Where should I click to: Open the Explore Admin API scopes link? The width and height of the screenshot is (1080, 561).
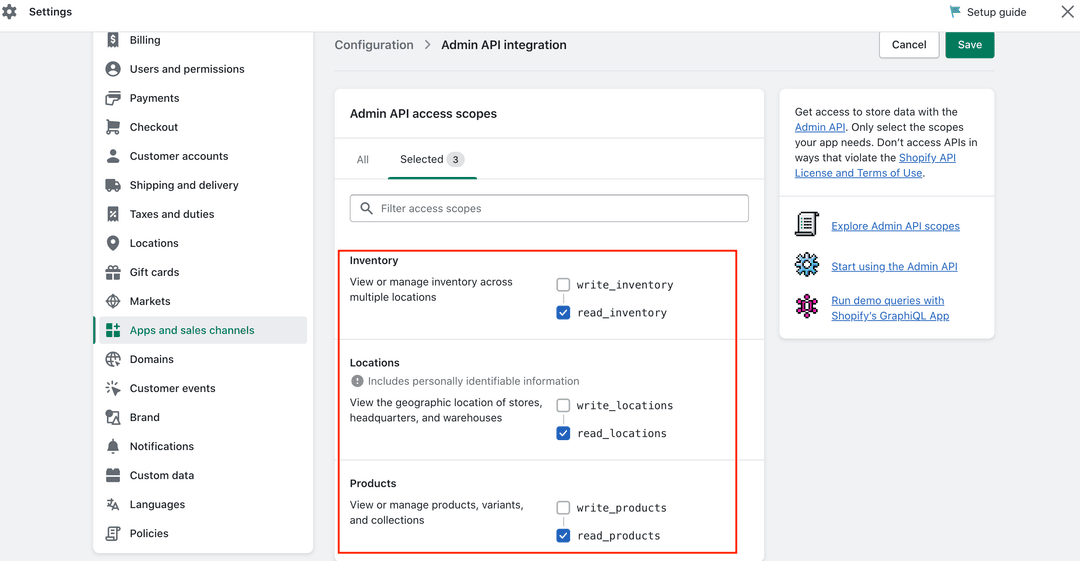coord(895,226)
